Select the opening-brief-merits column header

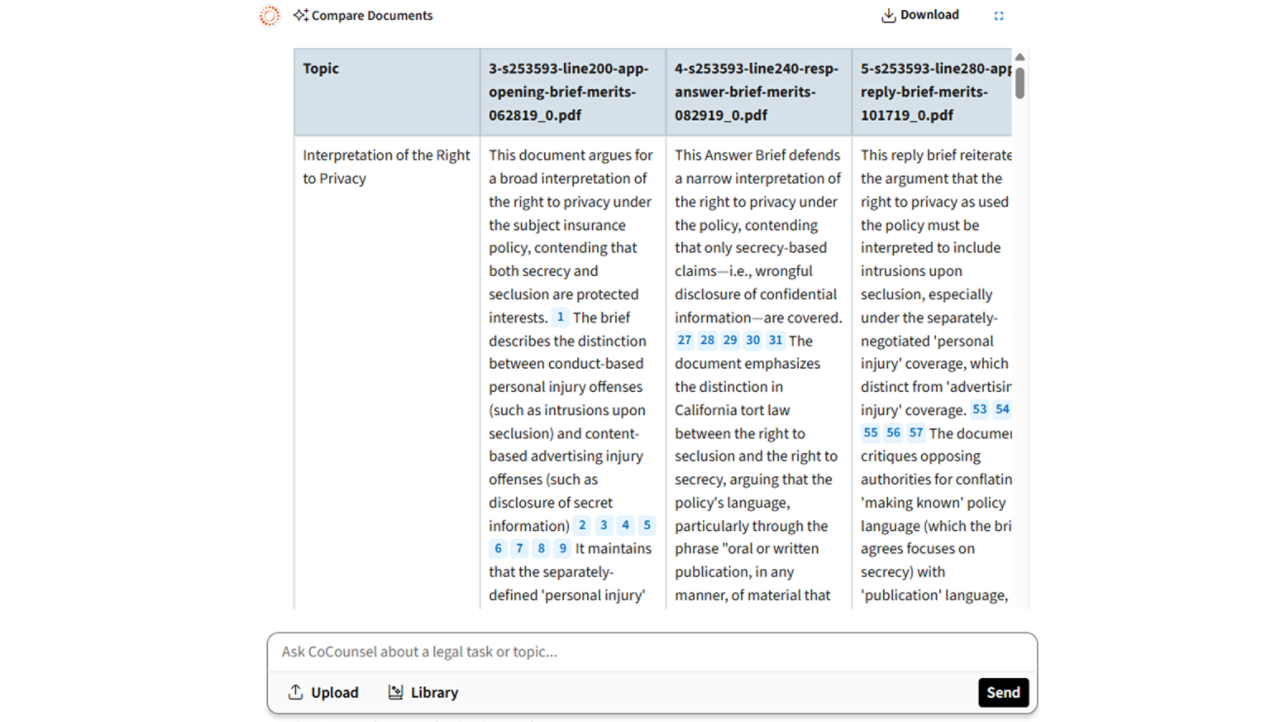pos(572,91)
